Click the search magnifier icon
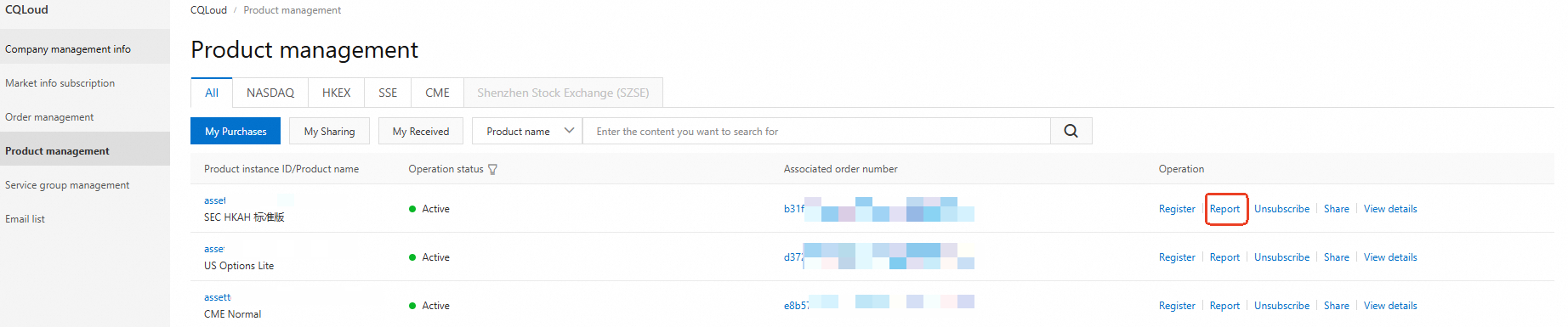 click(x=1071, y=131)
